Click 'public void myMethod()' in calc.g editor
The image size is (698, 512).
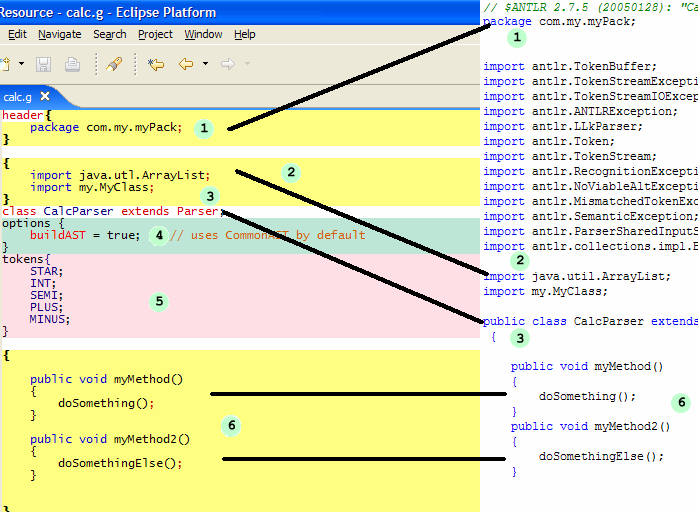pyautogui.click(x=106, y=379)
